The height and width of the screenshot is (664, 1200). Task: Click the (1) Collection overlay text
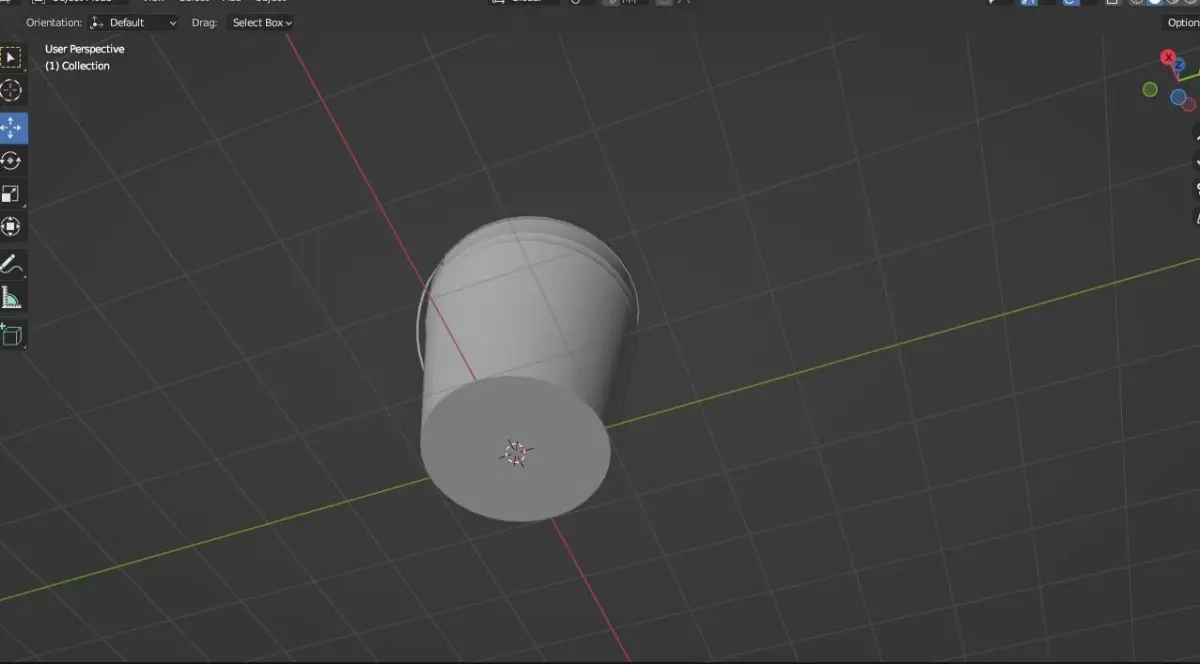(x=77, y=66)
